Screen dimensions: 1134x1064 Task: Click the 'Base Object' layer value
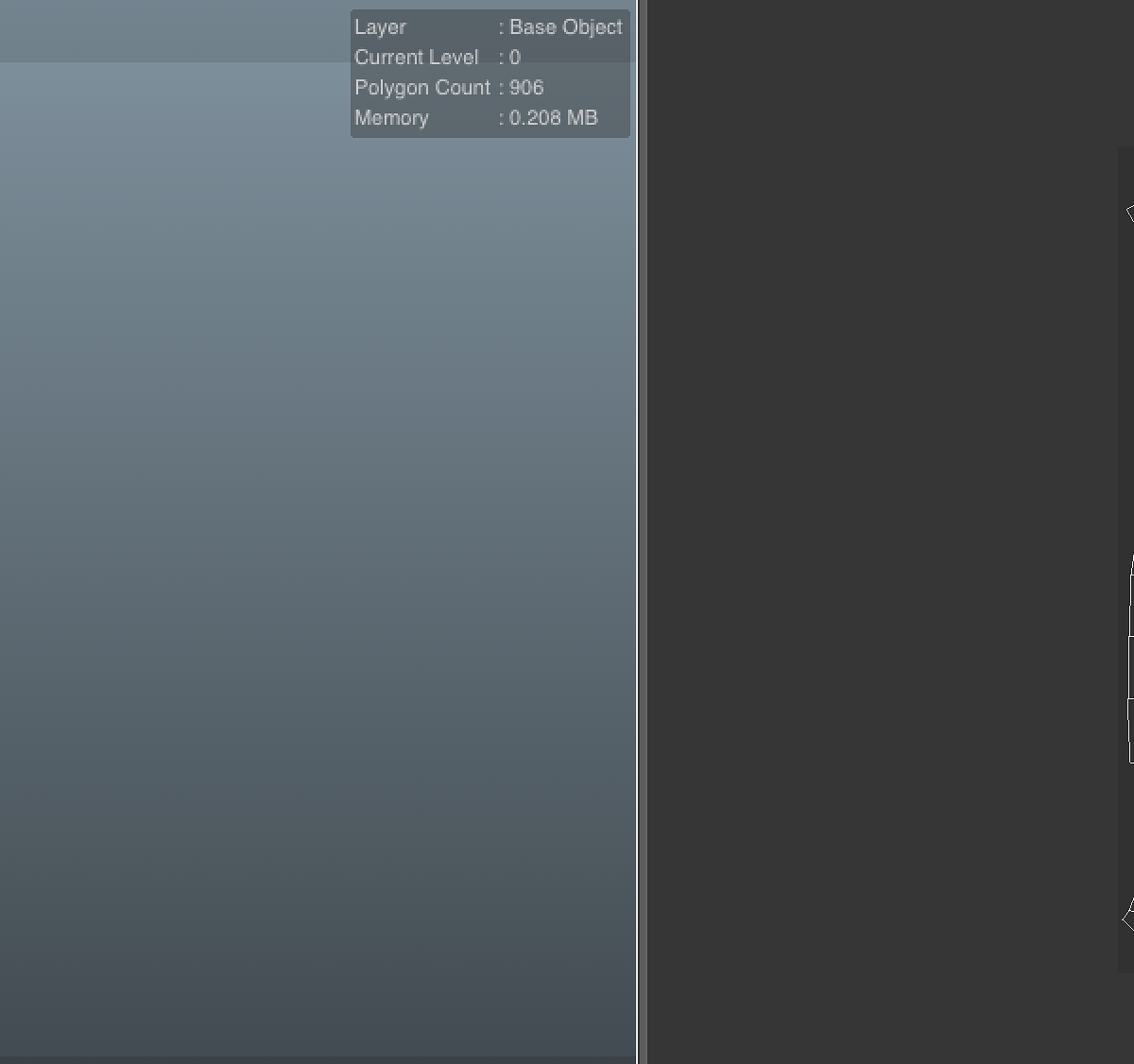click(x=566, y=27)
